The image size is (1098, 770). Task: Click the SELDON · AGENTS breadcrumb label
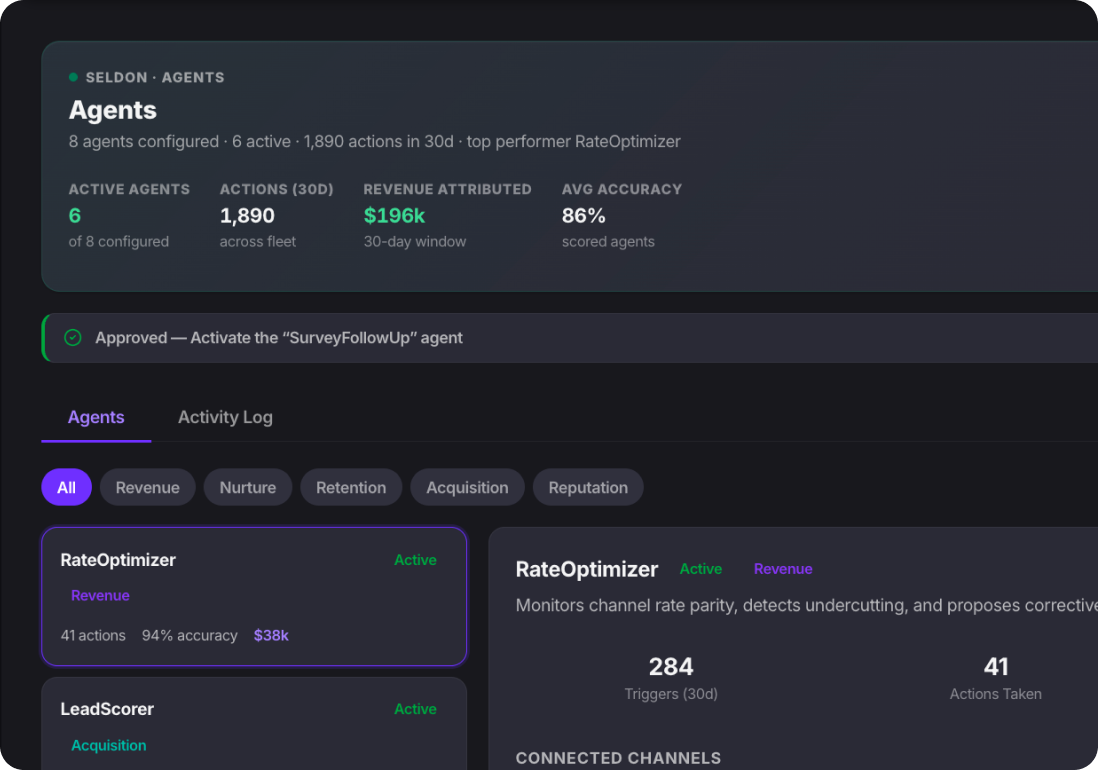click(155, 78)
